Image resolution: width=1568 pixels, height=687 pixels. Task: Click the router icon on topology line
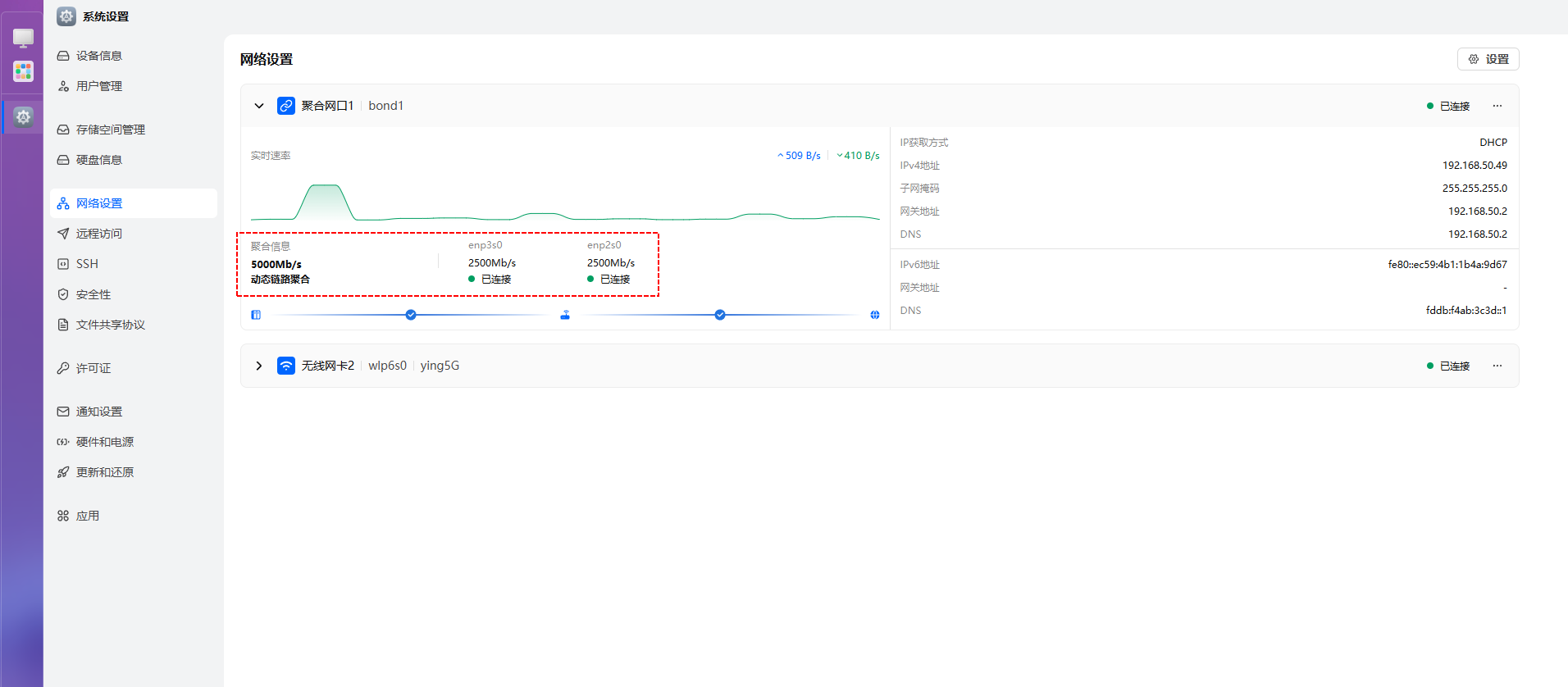pos(565,315)
